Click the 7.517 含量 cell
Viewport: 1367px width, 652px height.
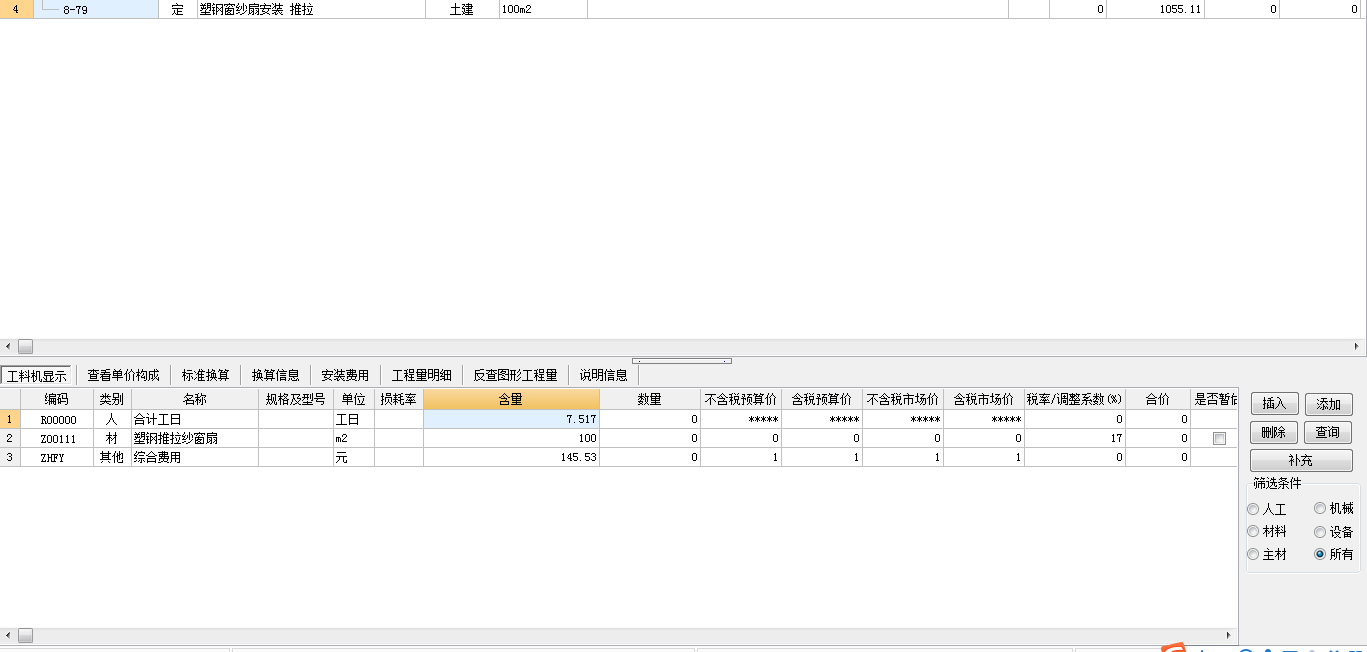pyautogui.click(x=511, y=420)
